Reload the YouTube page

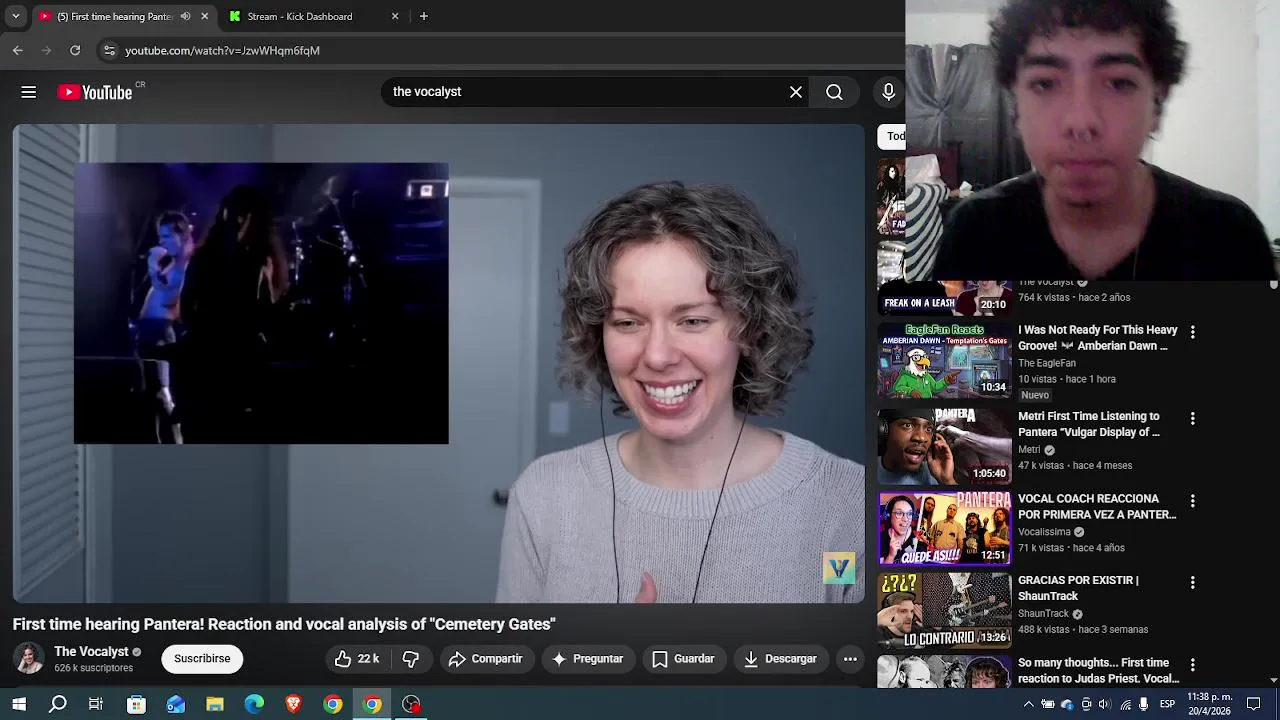[x=75, y=50]
